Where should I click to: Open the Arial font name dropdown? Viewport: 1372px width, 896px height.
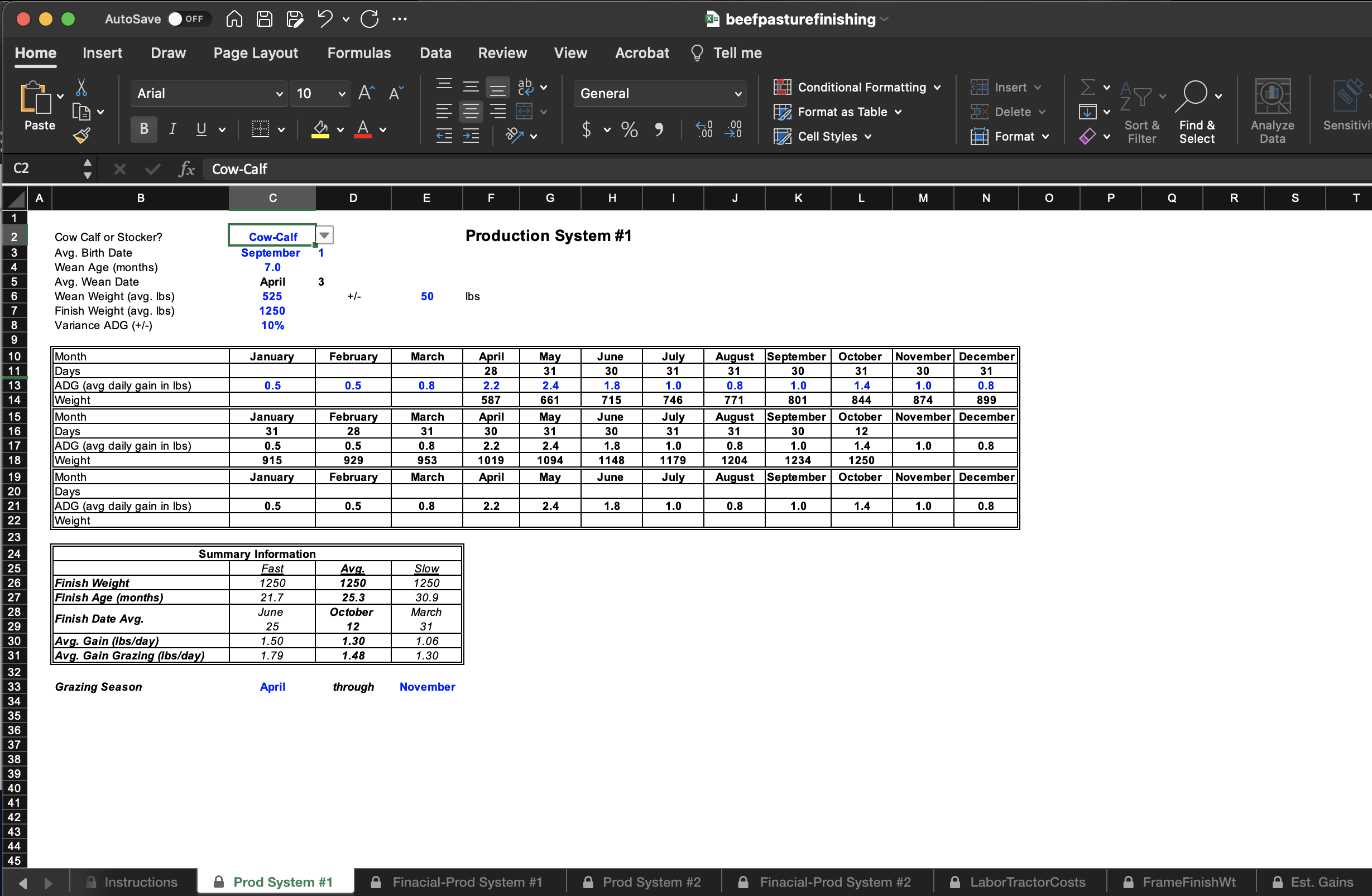point(280,93)
